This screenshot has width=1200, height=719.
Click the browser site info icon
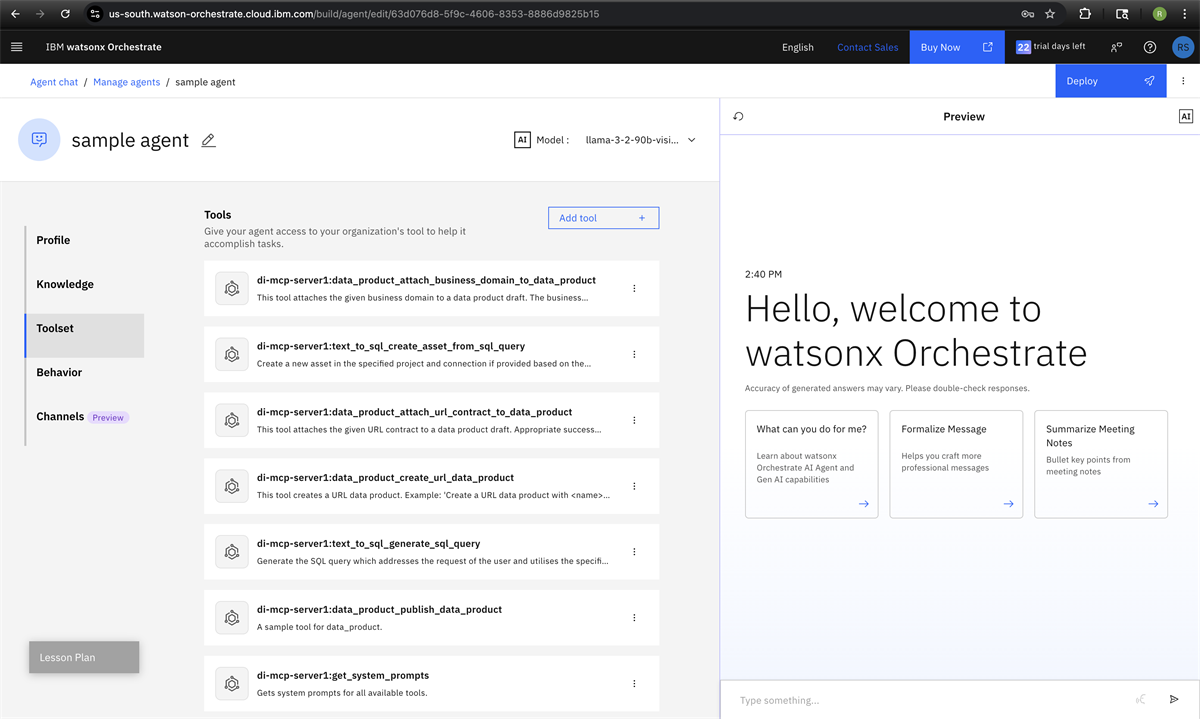(x=94, y=14)
